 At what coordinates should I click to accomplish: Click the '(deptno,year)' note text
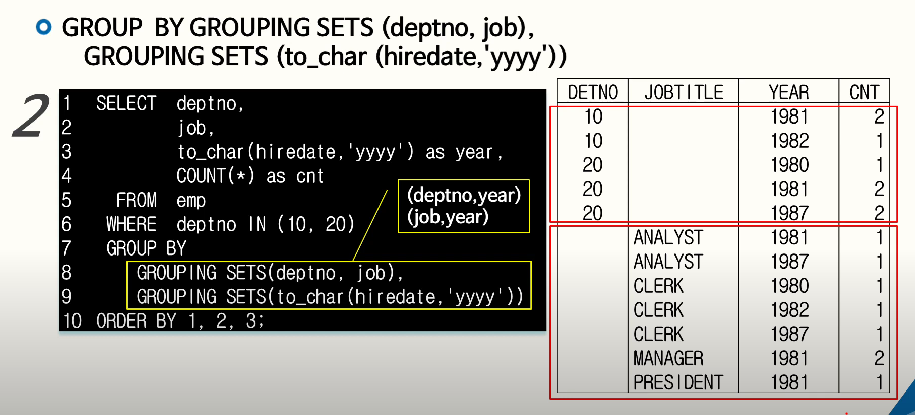coord(464,197)
